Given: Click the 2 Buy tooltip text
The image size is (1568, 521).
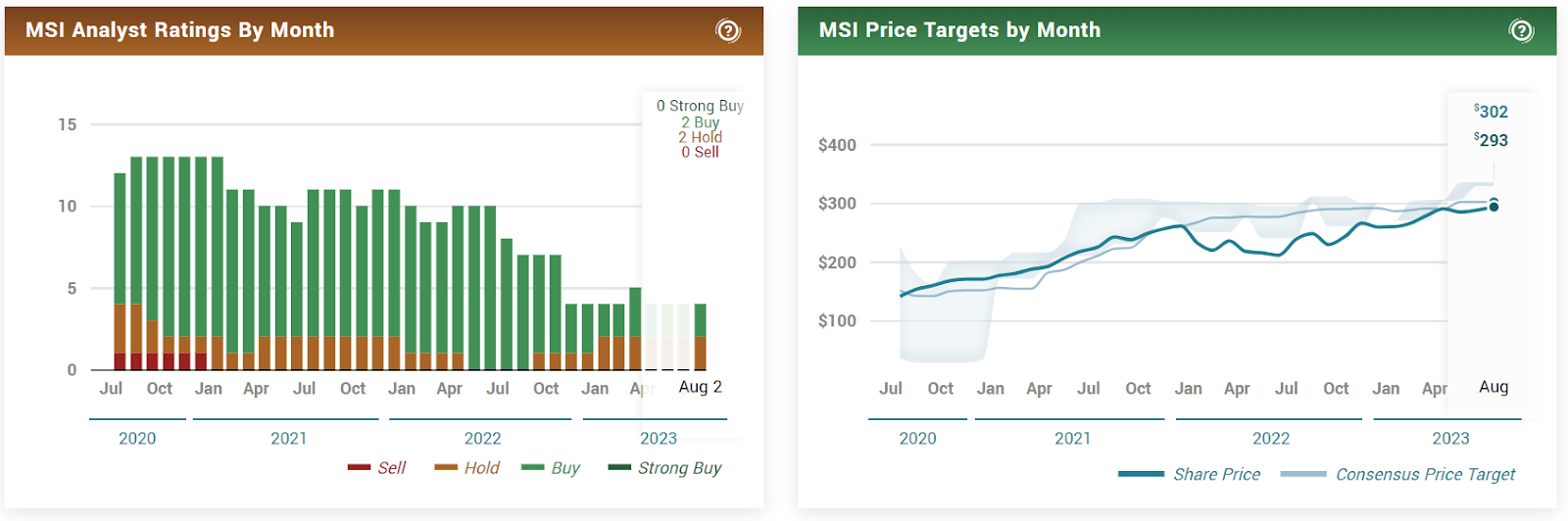Looking at the screenshot, I should pos(701,122).
